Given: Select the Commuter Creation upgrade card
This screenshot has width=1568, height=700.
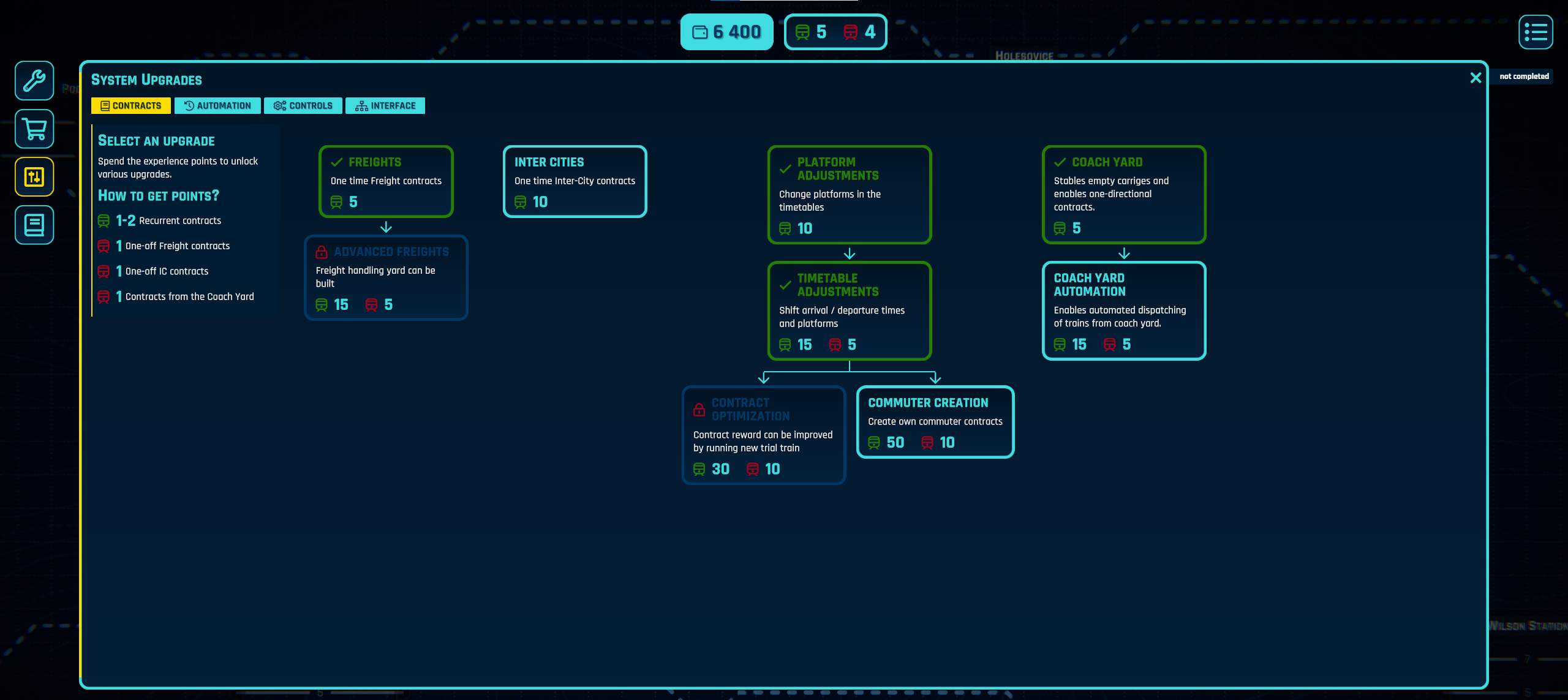Looking at the screenshot, I should point(935,422).
